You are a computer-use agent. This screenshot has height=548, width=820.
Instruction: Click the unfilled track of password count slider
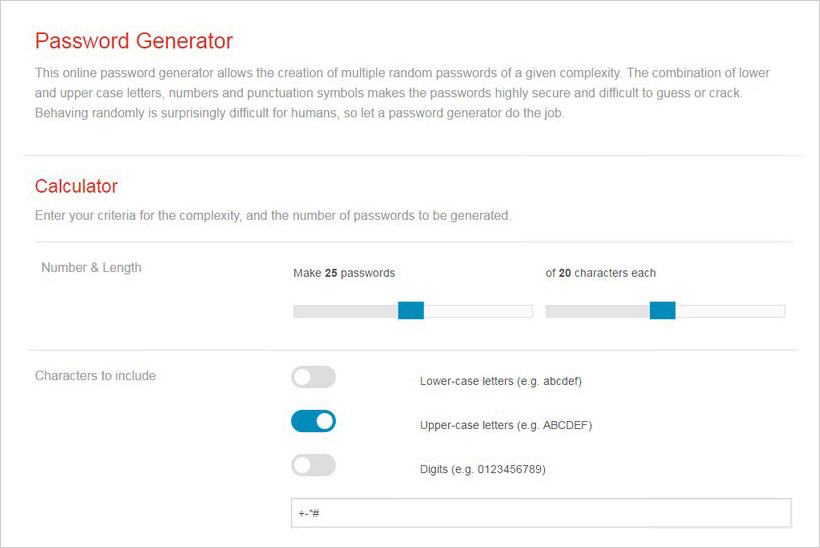click(478, 311)
